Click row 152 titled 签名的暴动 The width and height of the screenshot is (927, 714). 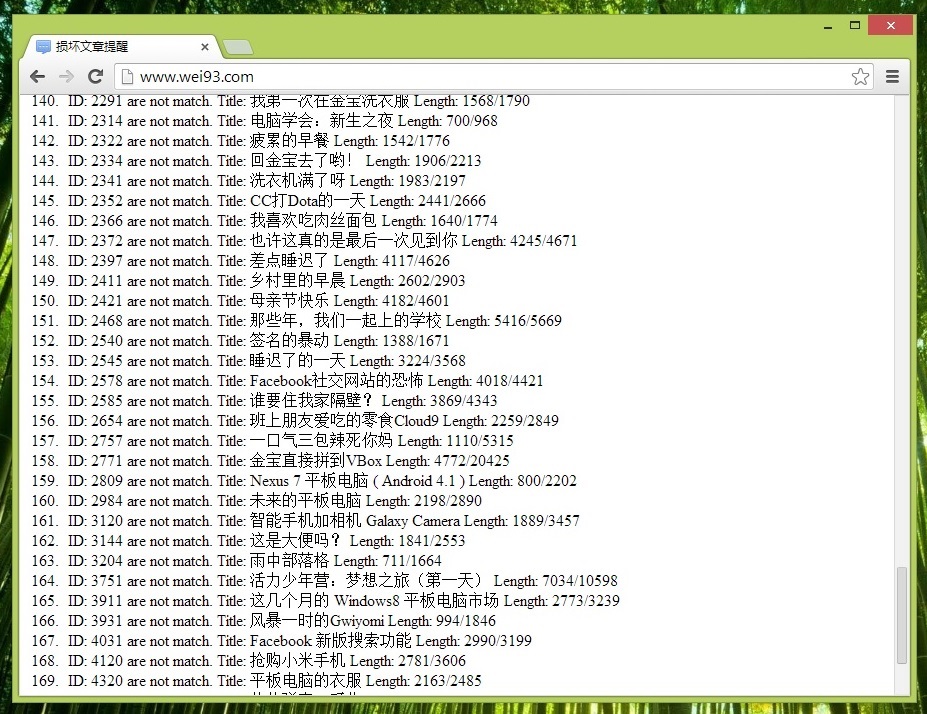241,341
